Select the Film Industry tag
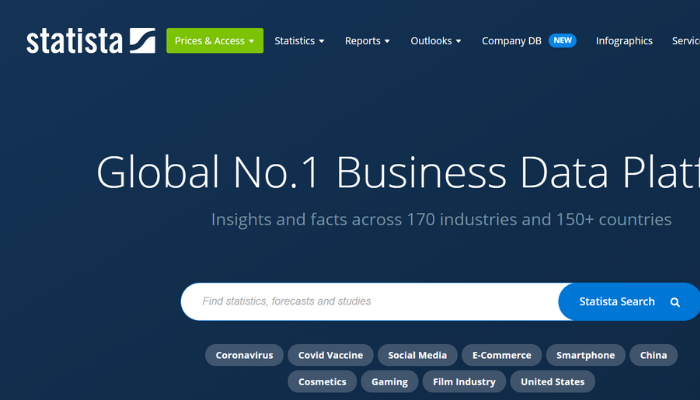The image size is (700, 400). tap(464, 382)
